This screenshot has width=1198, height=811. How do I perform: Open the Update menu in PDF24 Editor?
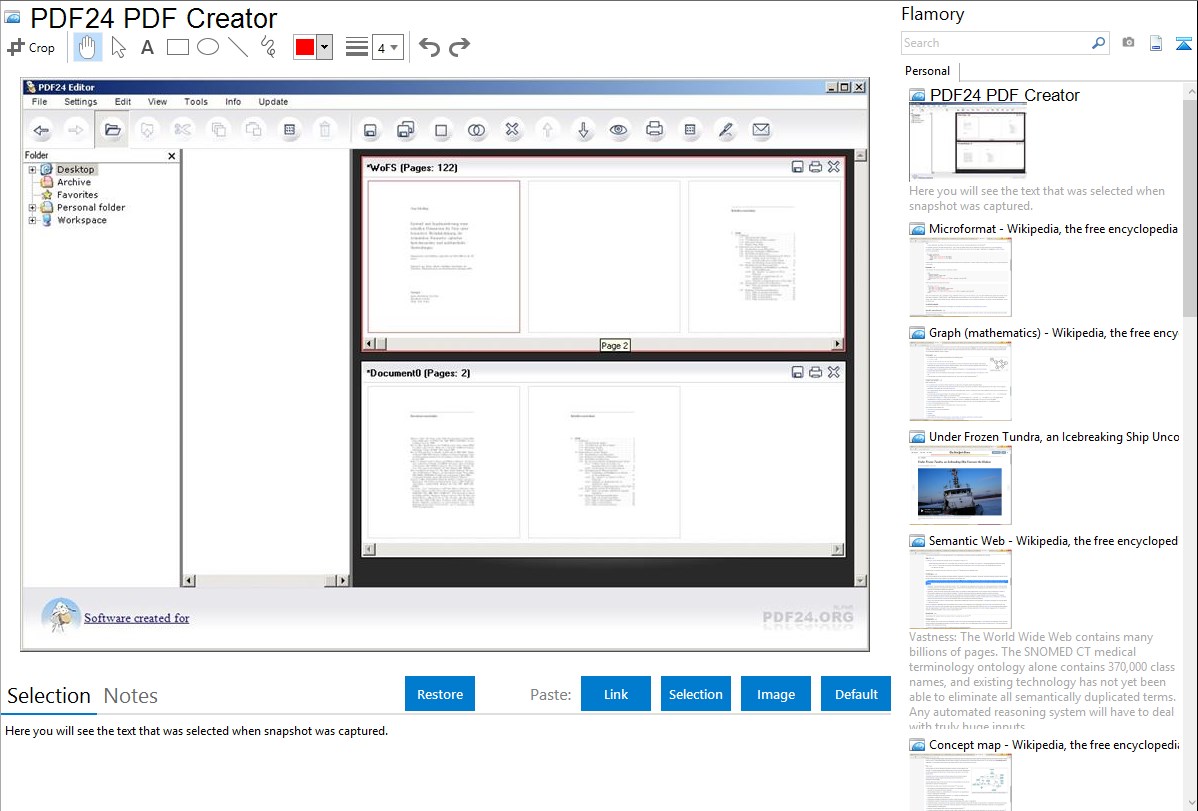coord(273,102)
